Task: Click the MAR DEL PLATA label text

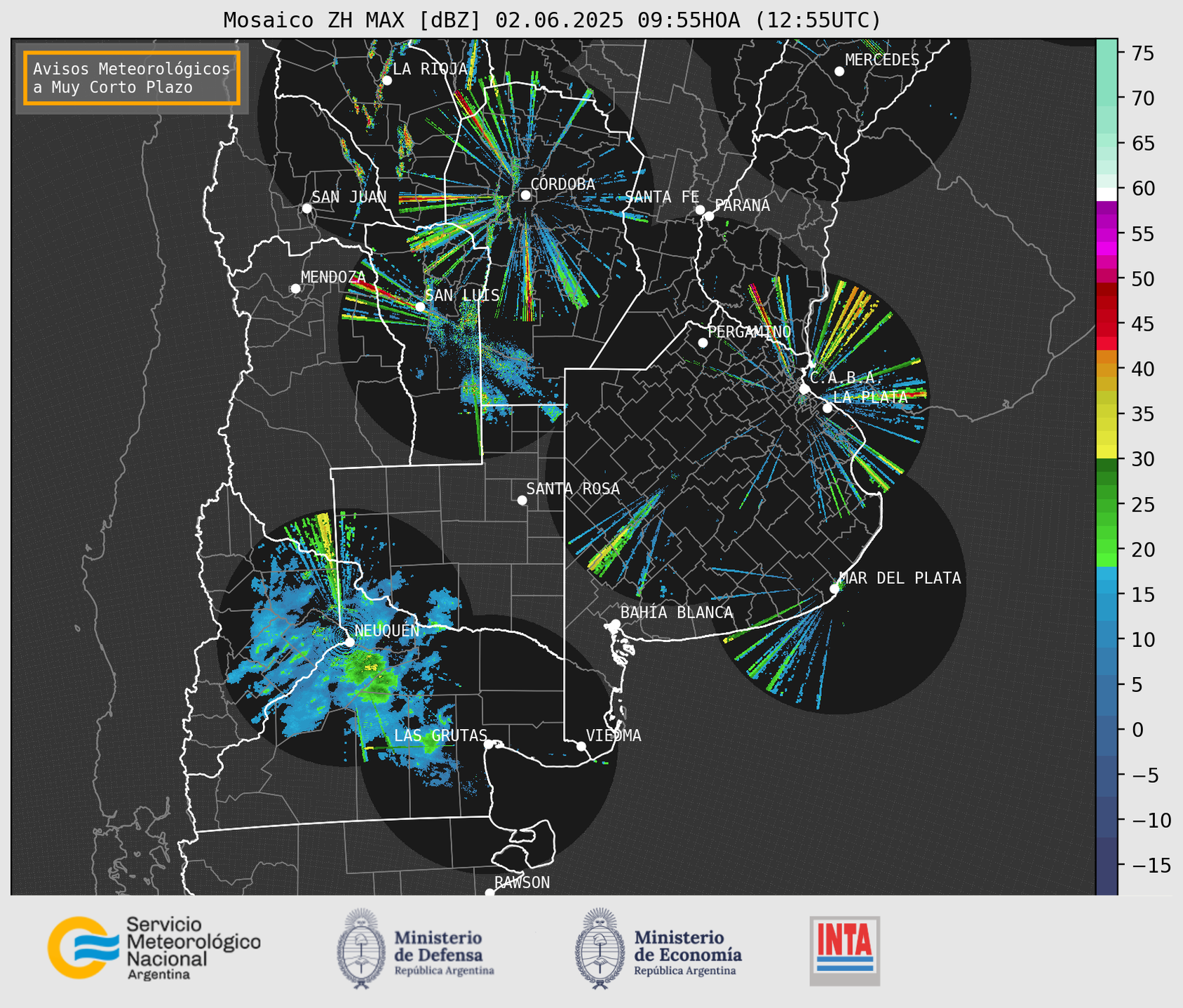Action: coord(900,578)
